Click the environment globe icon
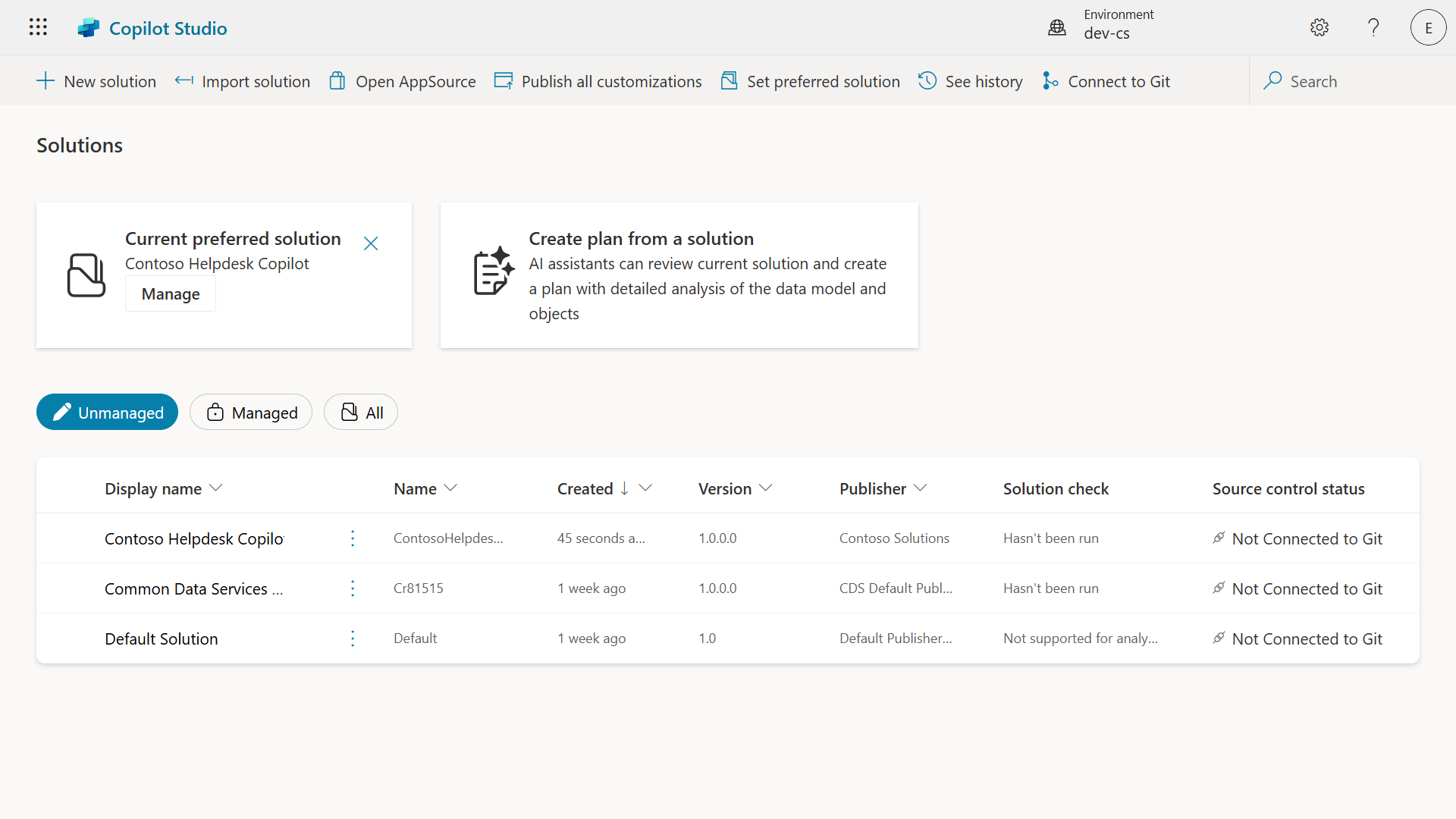 click(1057, 27)
